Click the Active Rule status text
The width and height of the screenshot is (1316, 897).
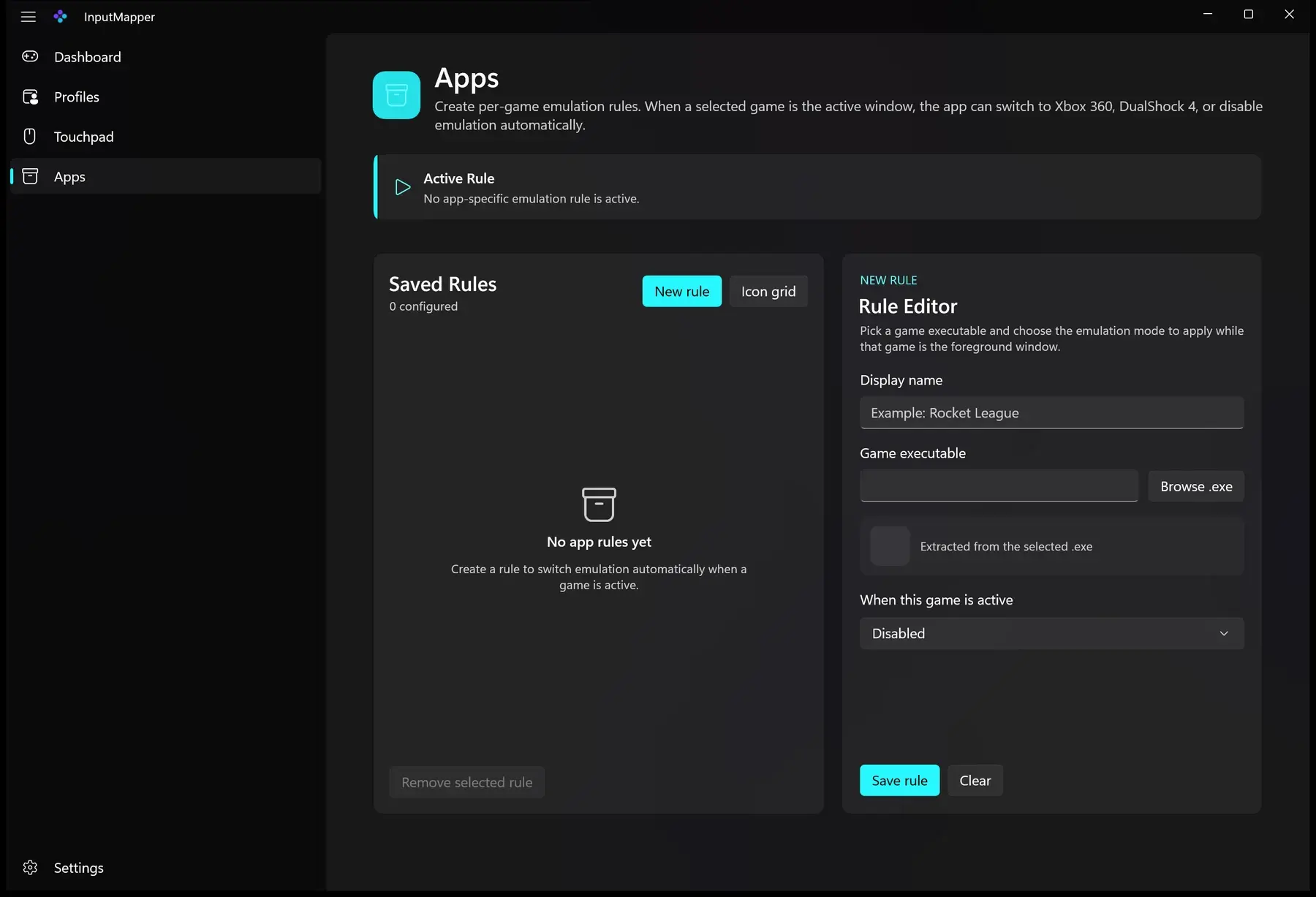pos(532,199)
